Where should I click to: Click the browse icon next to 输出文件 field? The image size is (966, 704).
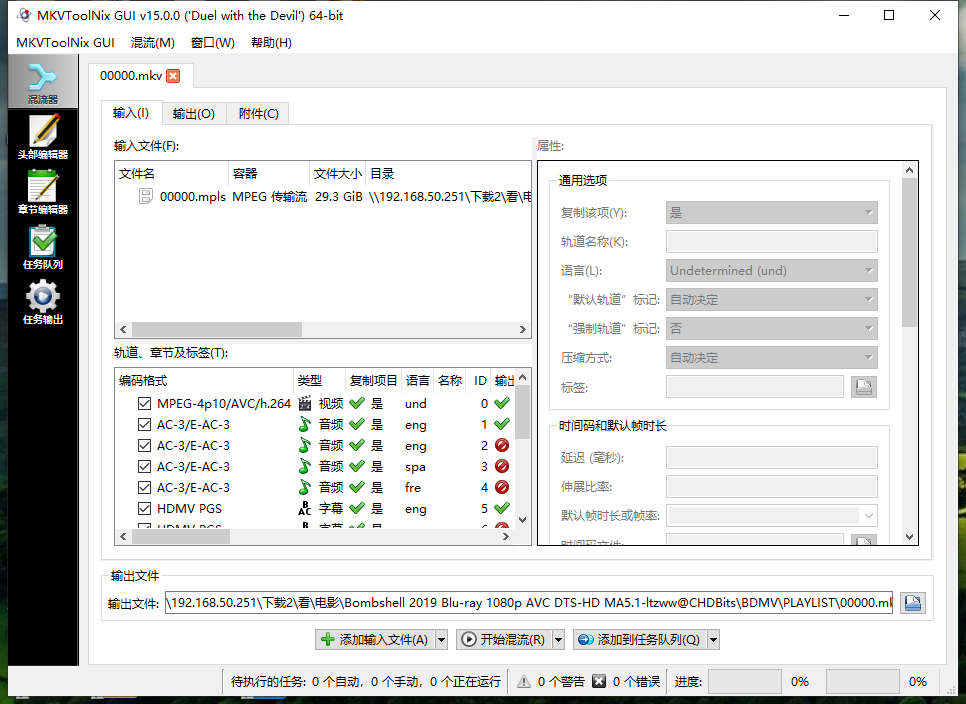(912, 602)
